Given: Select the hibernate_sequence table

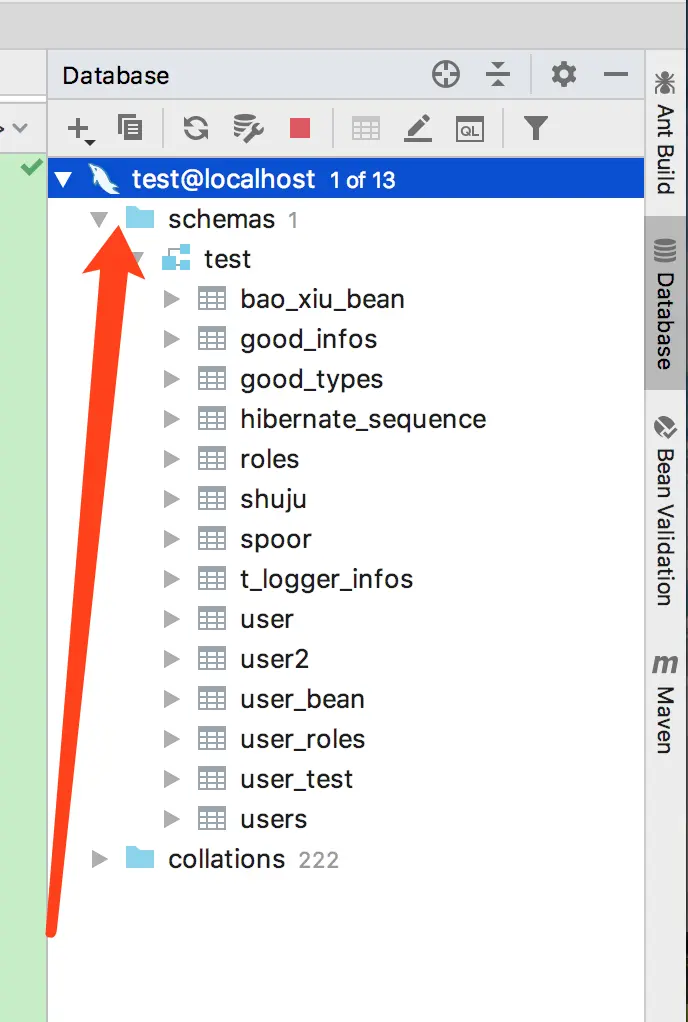Looking at the screenshot, I should tap(362, 419).
